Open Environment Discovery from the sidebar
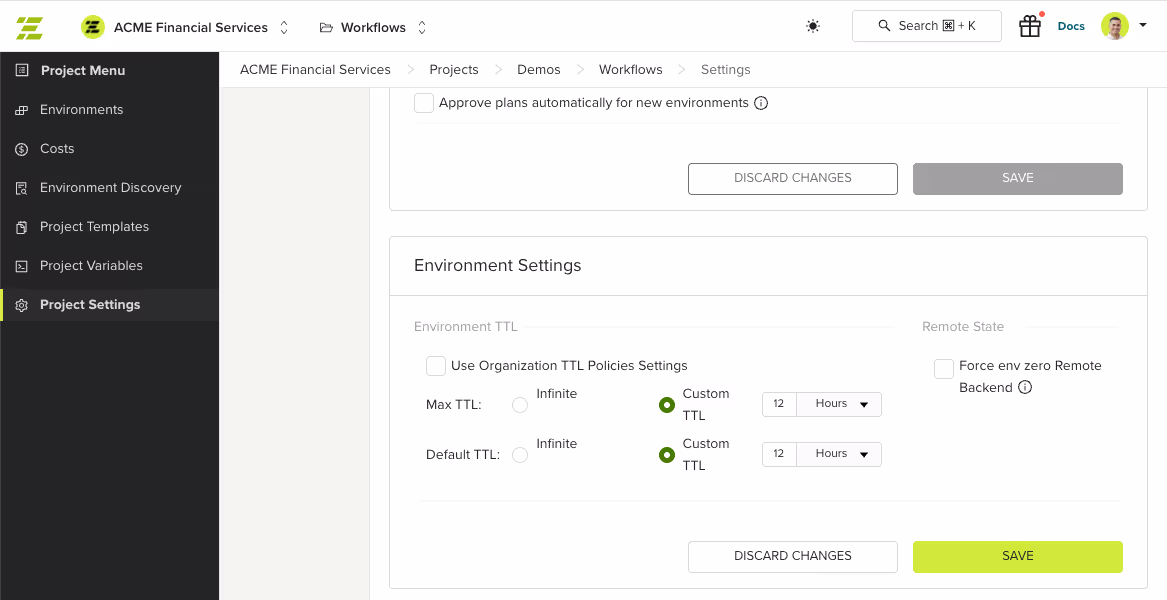This screenshot has width=1167, height=600. [111, 187]
